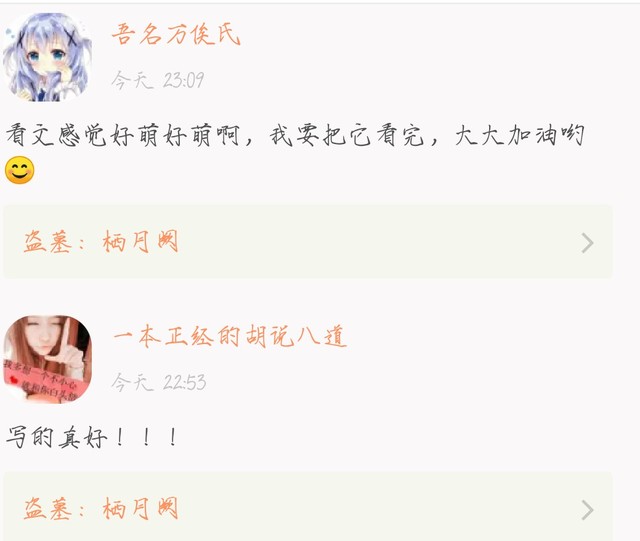Open the anime girl avatar of 吾名万俟氏
The image size is (640, 541).
click(47, 57)
